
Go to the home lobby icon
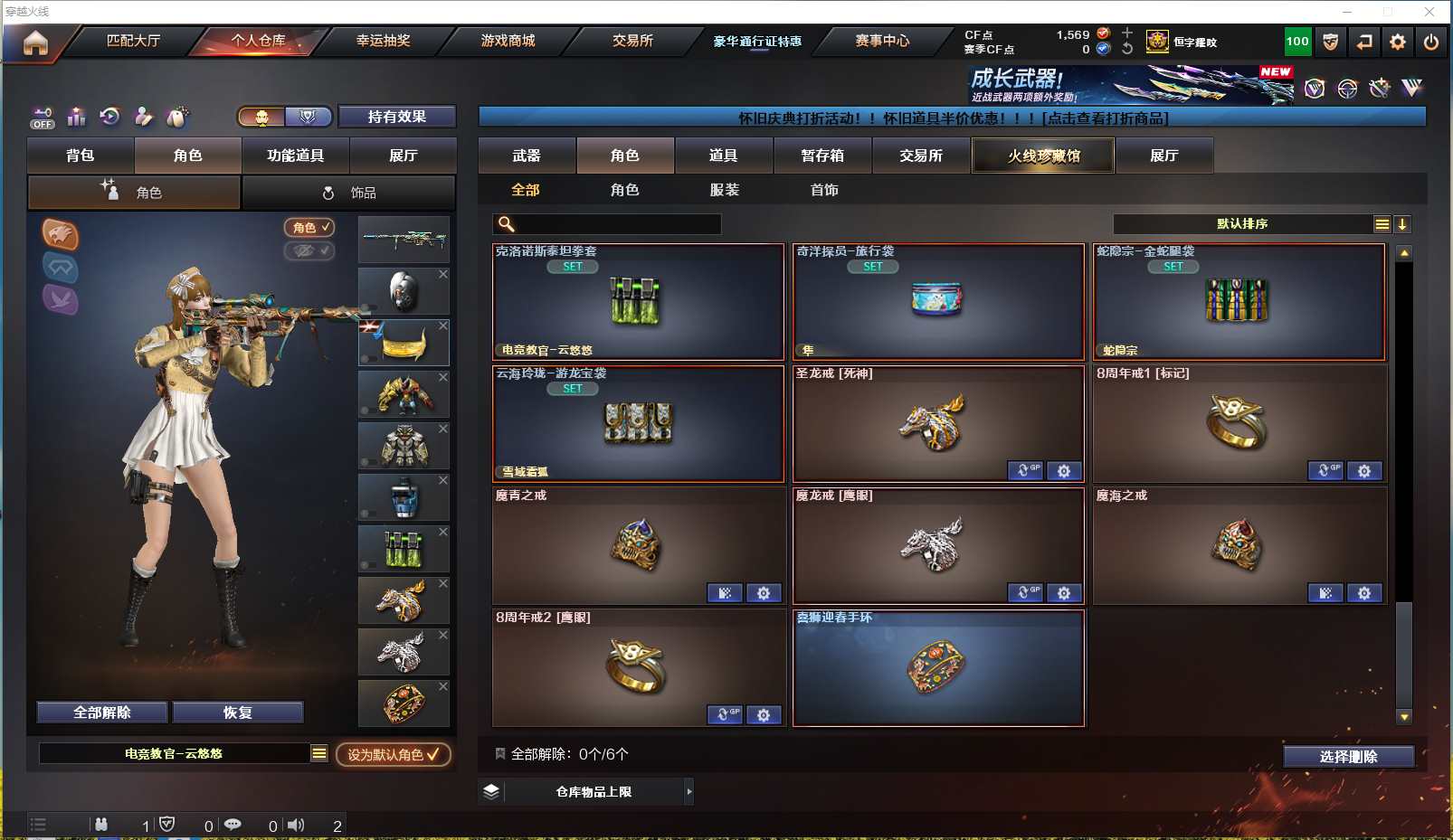(x=35, y=42)
